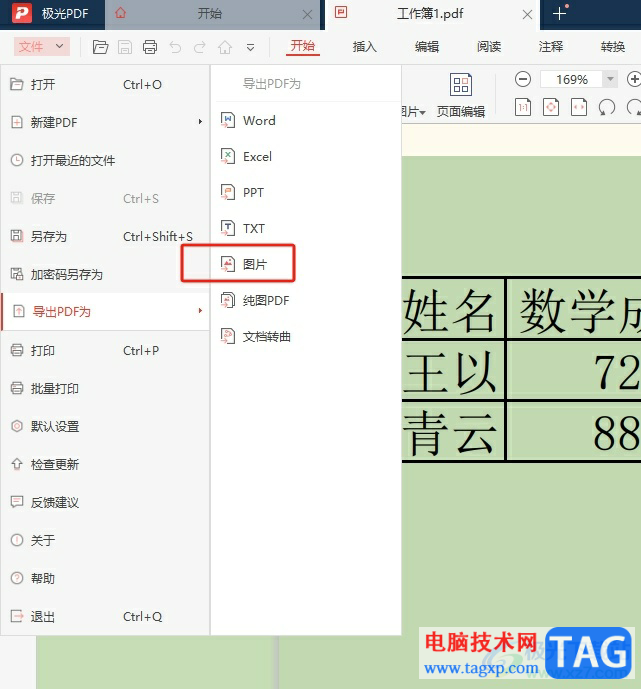Click the zoom in plus icon
Image resolution: width=641 pixels, height=689 pixels.
click(634, 80)
